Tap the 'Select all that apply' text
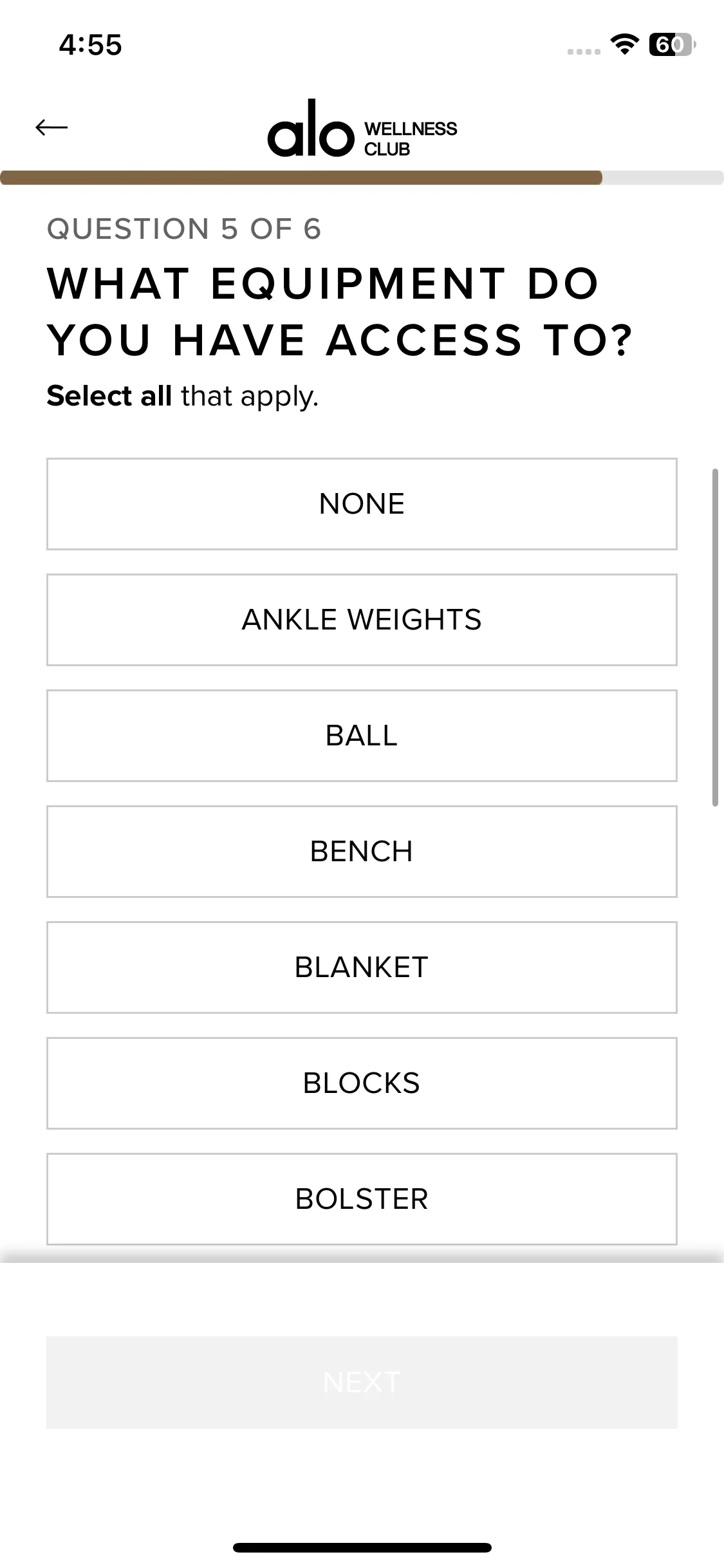 [183, 396]
